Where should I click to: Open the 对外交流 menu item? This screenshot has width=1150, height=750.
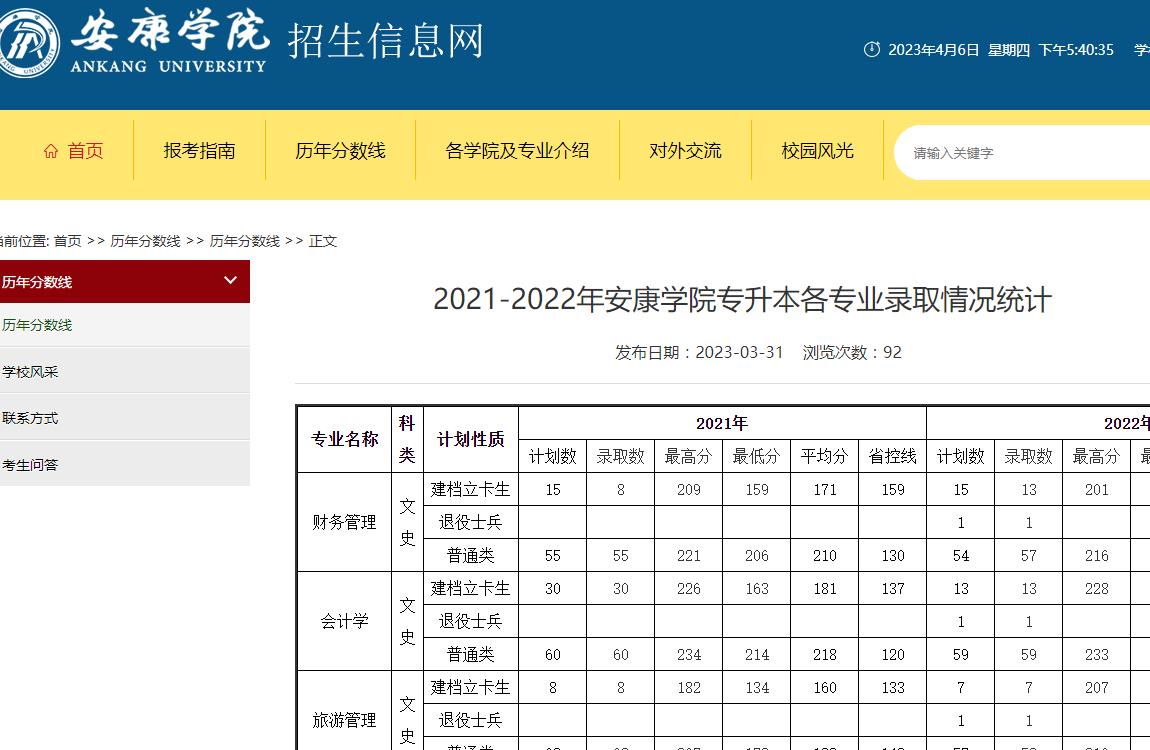coord(685,151)
